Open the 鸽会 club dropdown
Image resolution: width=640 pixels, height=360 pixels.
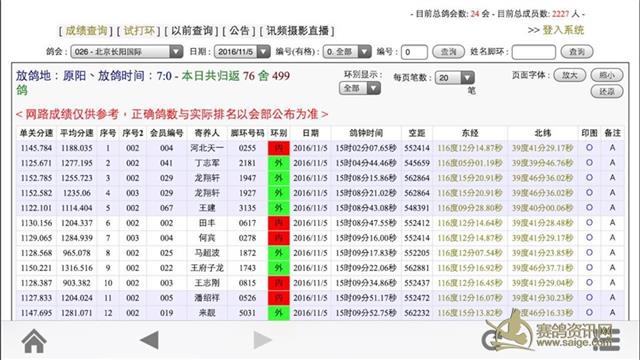(x=127, y=52)
